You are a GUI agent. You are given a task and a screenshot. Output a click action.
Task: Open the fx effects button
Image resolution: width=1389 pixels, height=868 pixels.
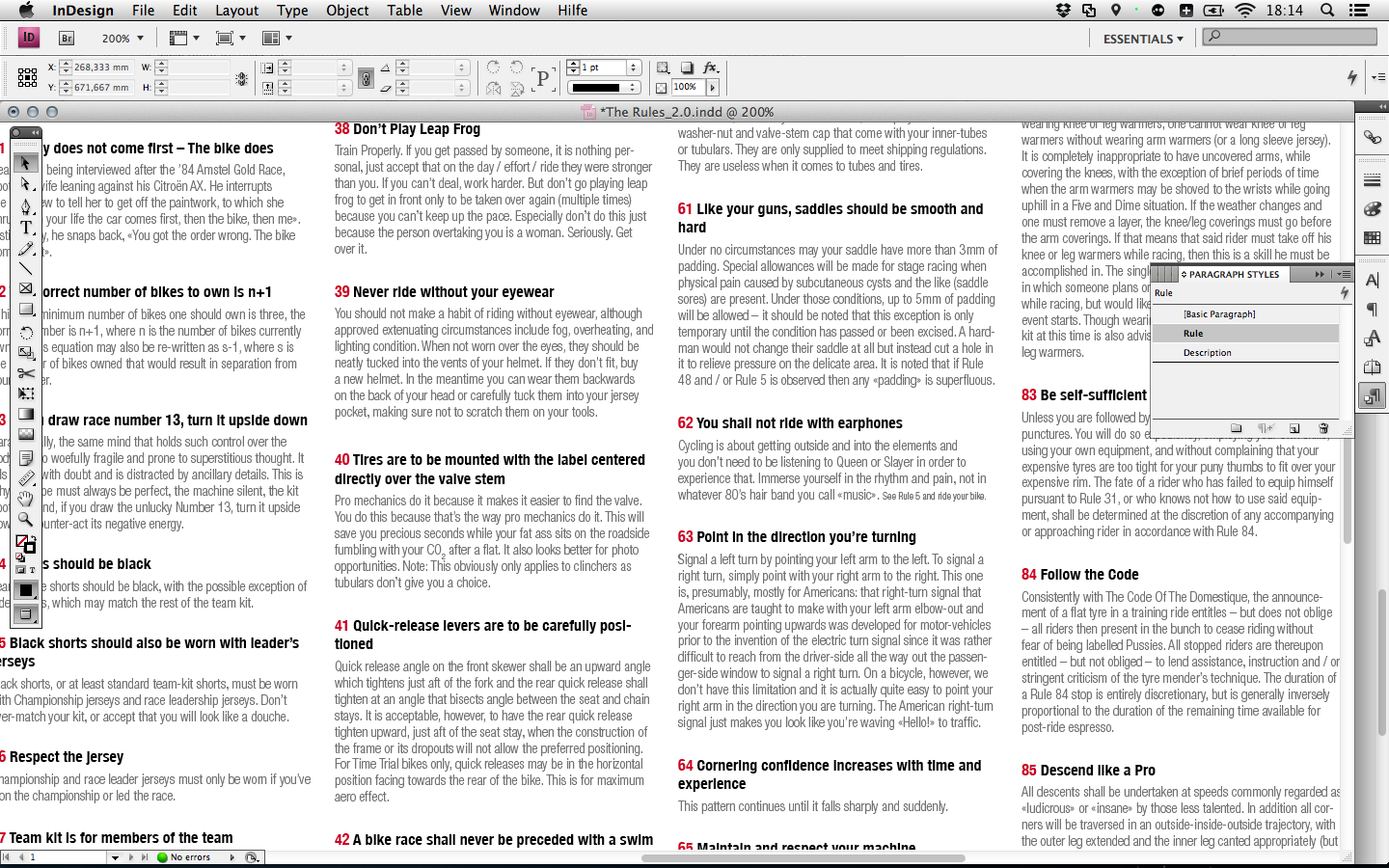(711, 68)
